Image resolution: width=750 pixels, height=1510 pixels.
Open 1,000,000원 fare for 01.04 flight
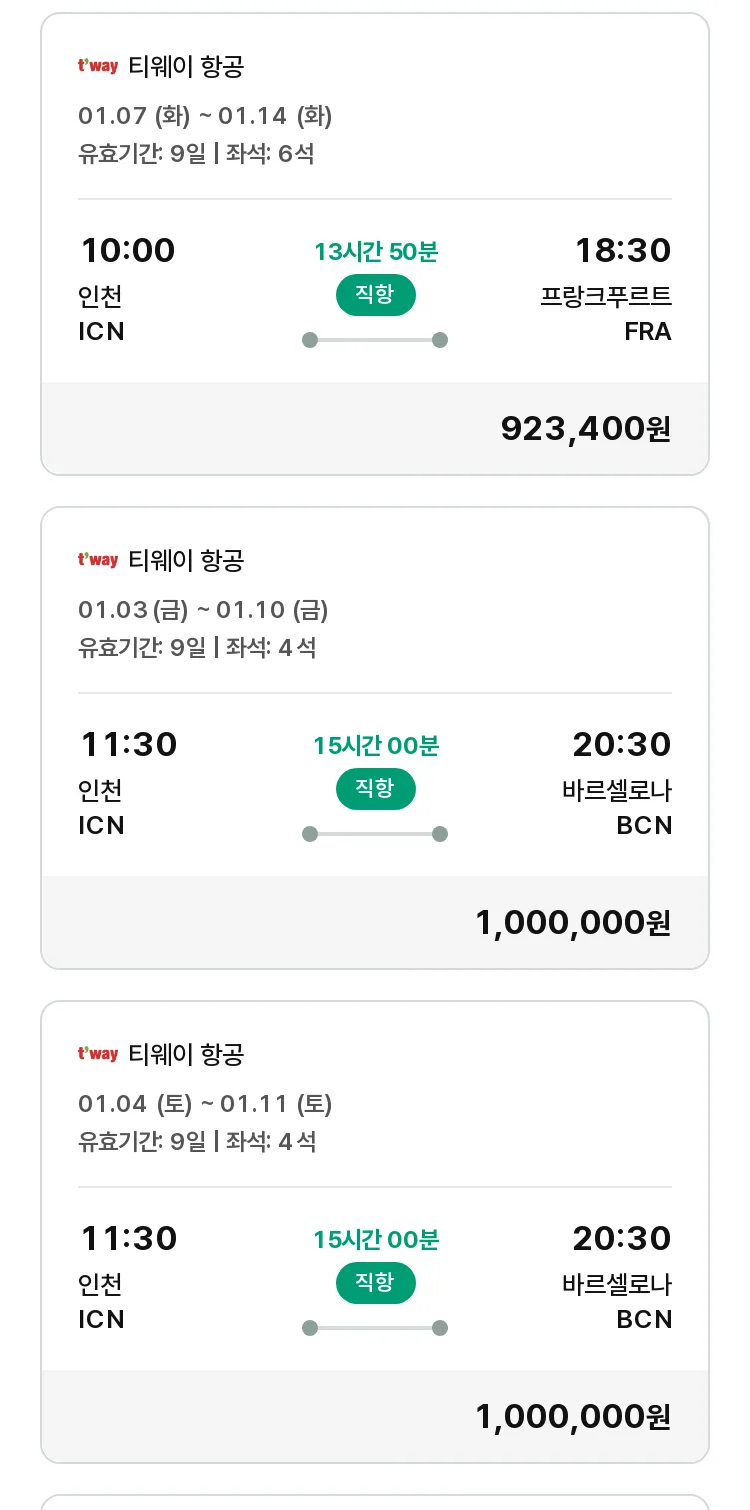573,1416
